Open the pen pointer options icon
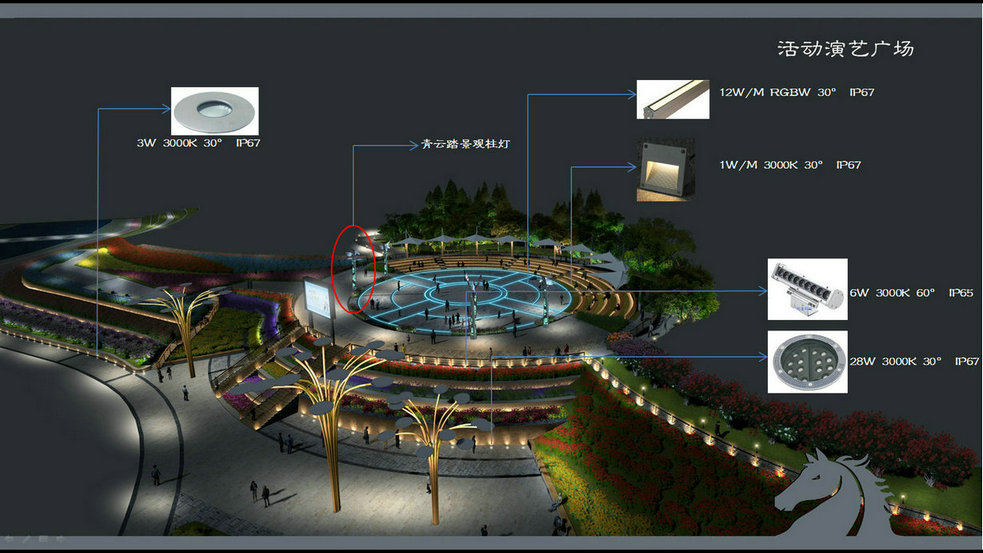The width and height of the screenshot is (983, 553). coord(25,539)
